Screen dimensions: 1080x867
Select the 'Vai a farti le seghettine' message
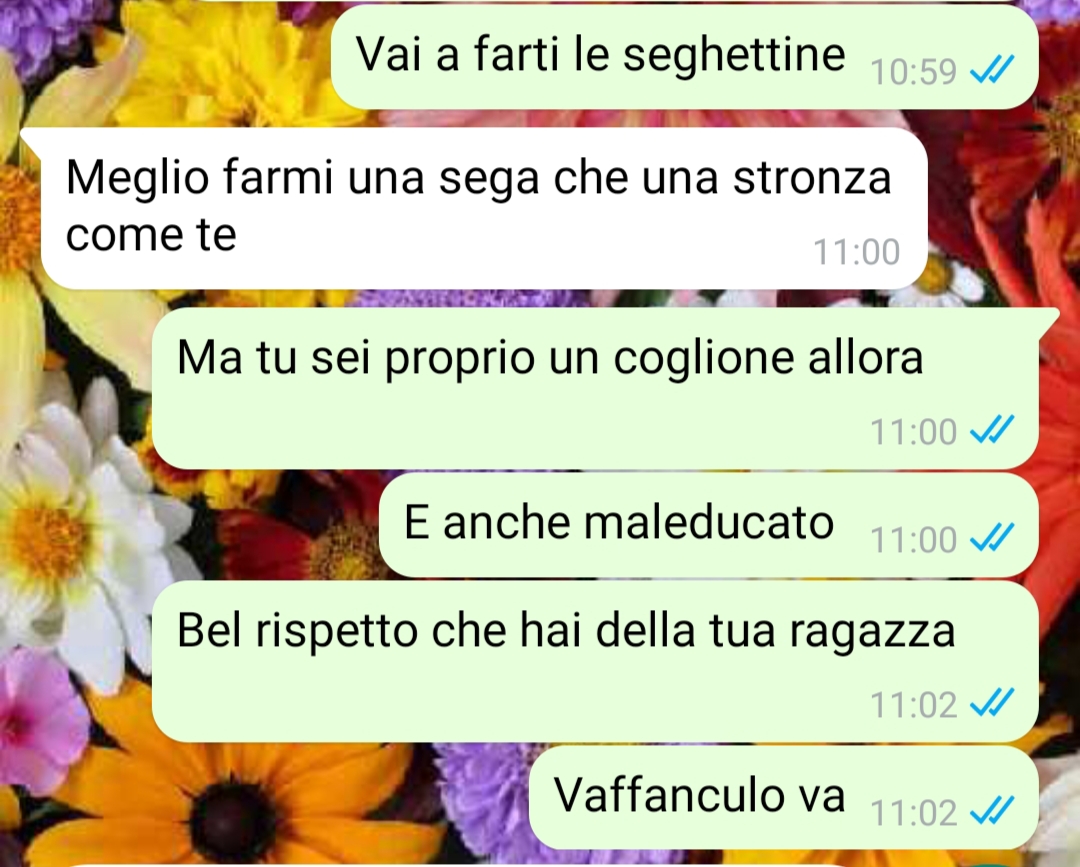685,58
